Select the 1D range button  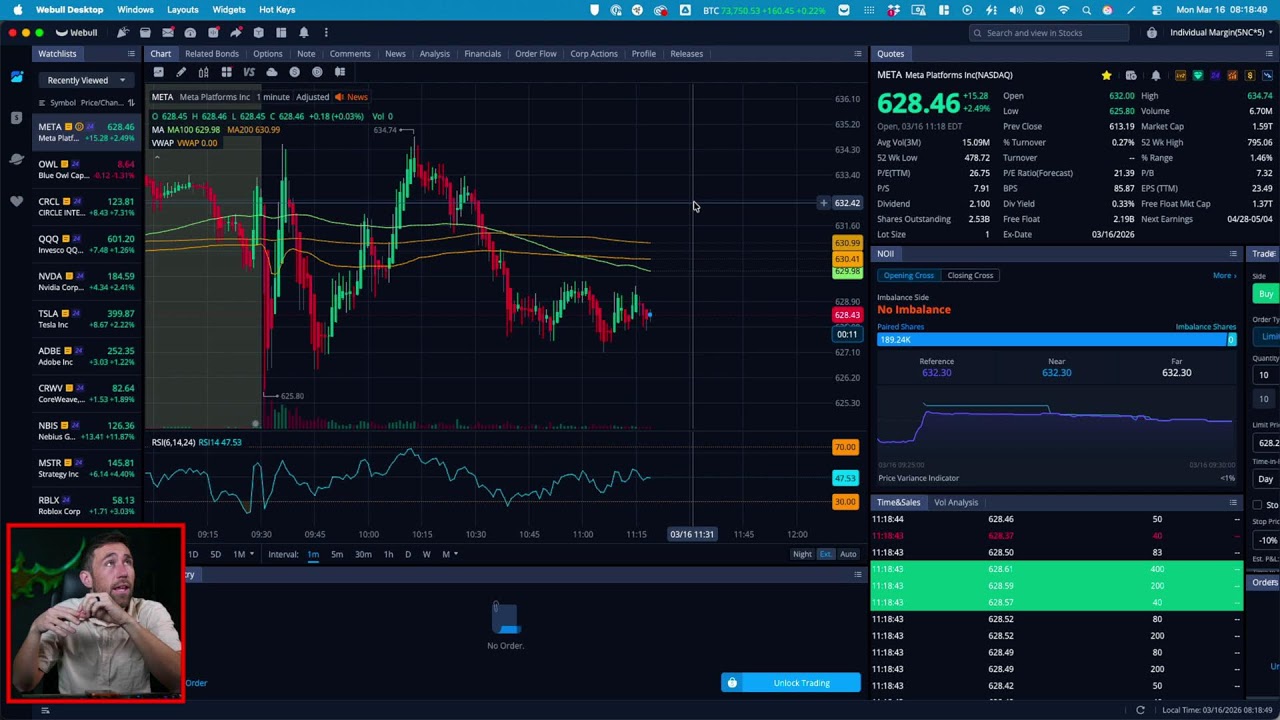(193, 554)
